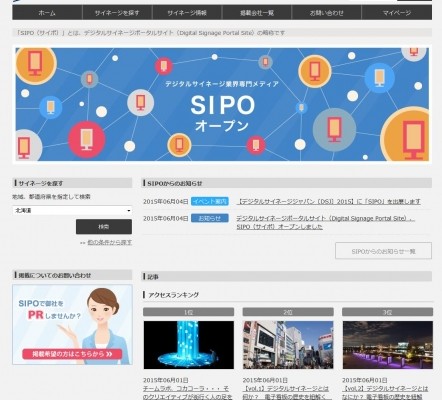The height and width of the screenshot is (400, 442).
Task: Click the 3位 rank label
Action: pyautogui.click(x=388, y=312)
